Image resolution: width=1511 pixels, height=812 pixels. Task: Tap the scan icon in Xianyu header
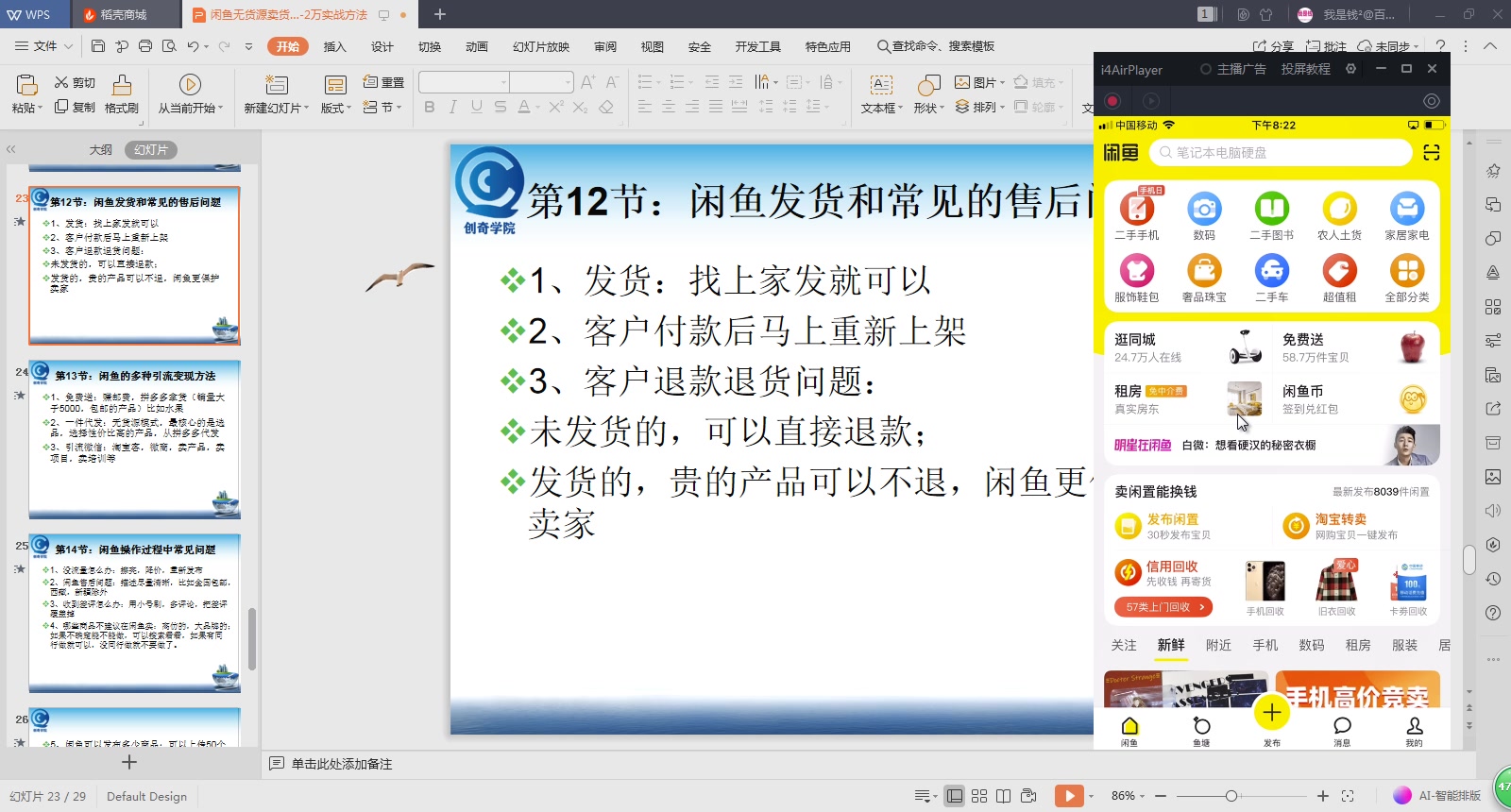point(1432,153)
